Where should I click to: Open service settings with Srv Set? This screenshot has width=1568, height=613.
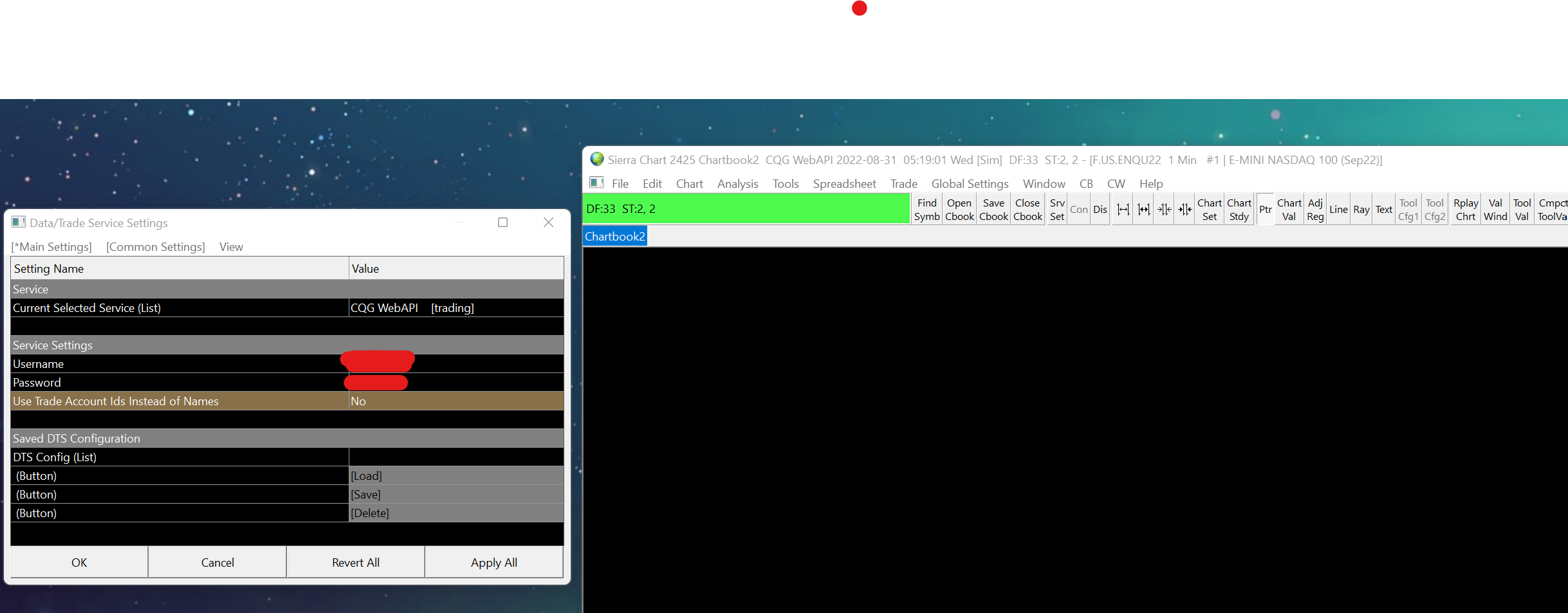point(1057,210)
